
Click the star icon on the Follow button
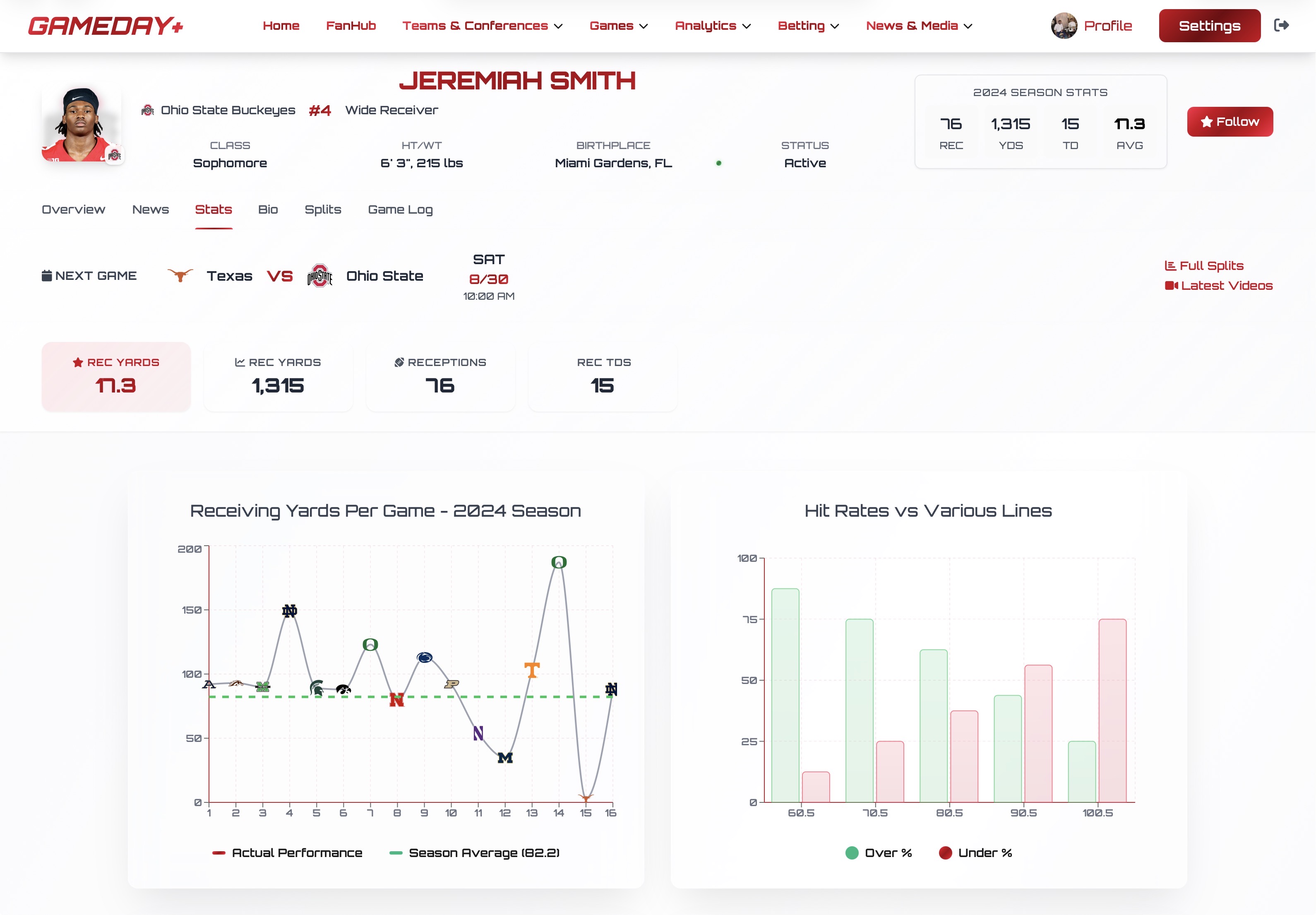1207,122
